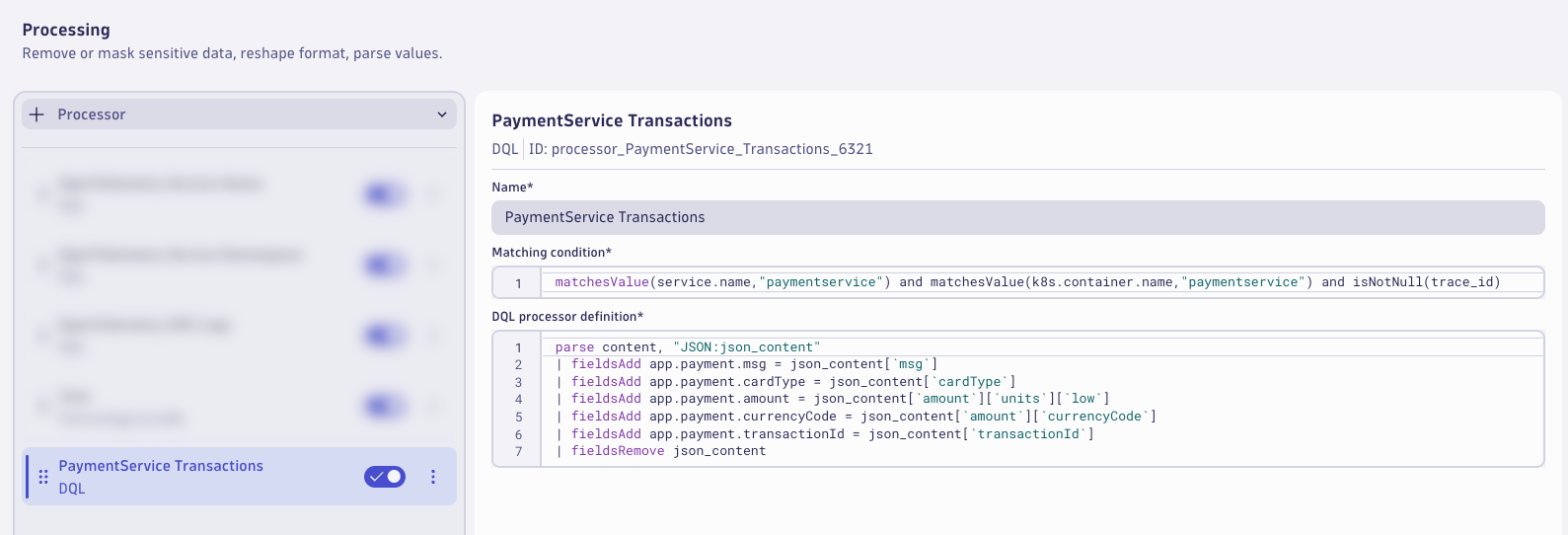Open the PaymentService Transactions three-dot menu

pyautogui.click(x=433, y=477)
